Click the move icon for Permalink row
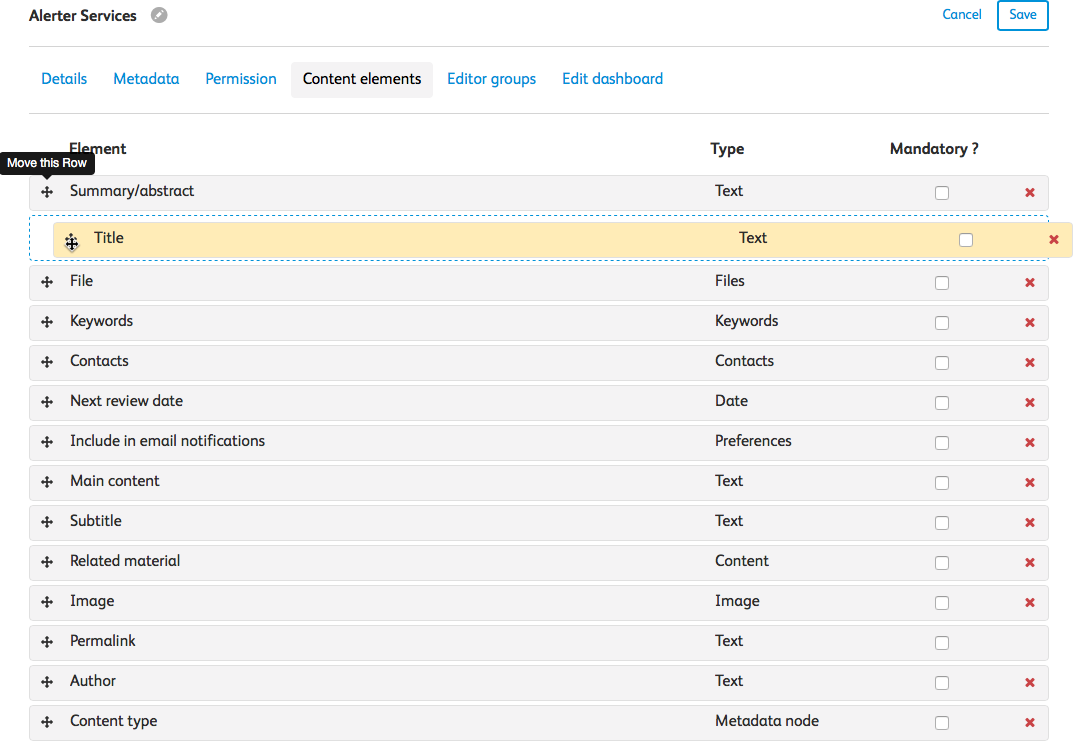Screen dimensions: 1076x743 pos(47,643)
